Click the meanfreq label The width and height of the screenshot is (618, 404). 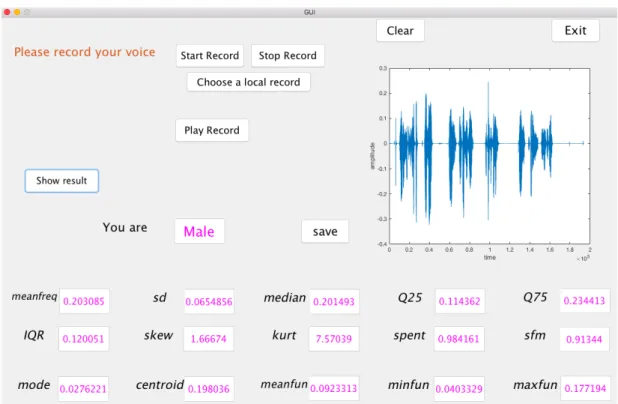click(x=34, y=296)
